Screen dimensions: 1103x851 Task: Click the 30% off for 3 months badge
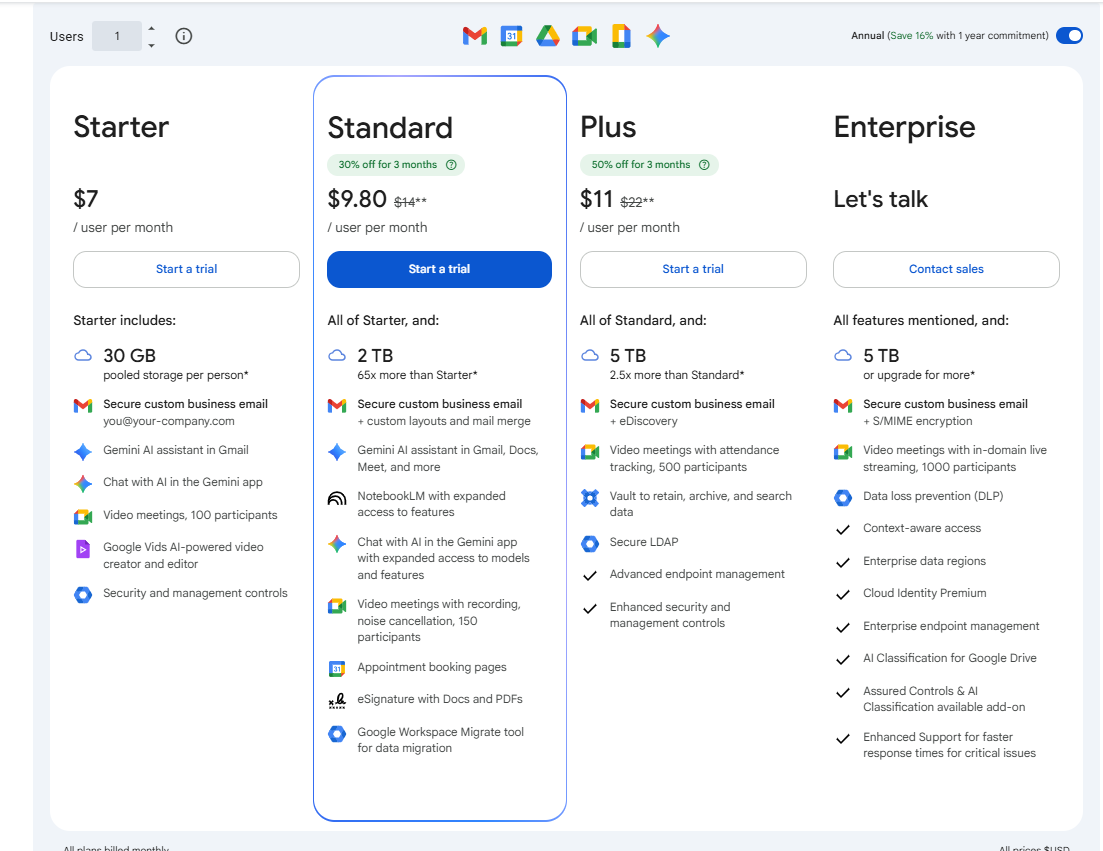[396, 165]
